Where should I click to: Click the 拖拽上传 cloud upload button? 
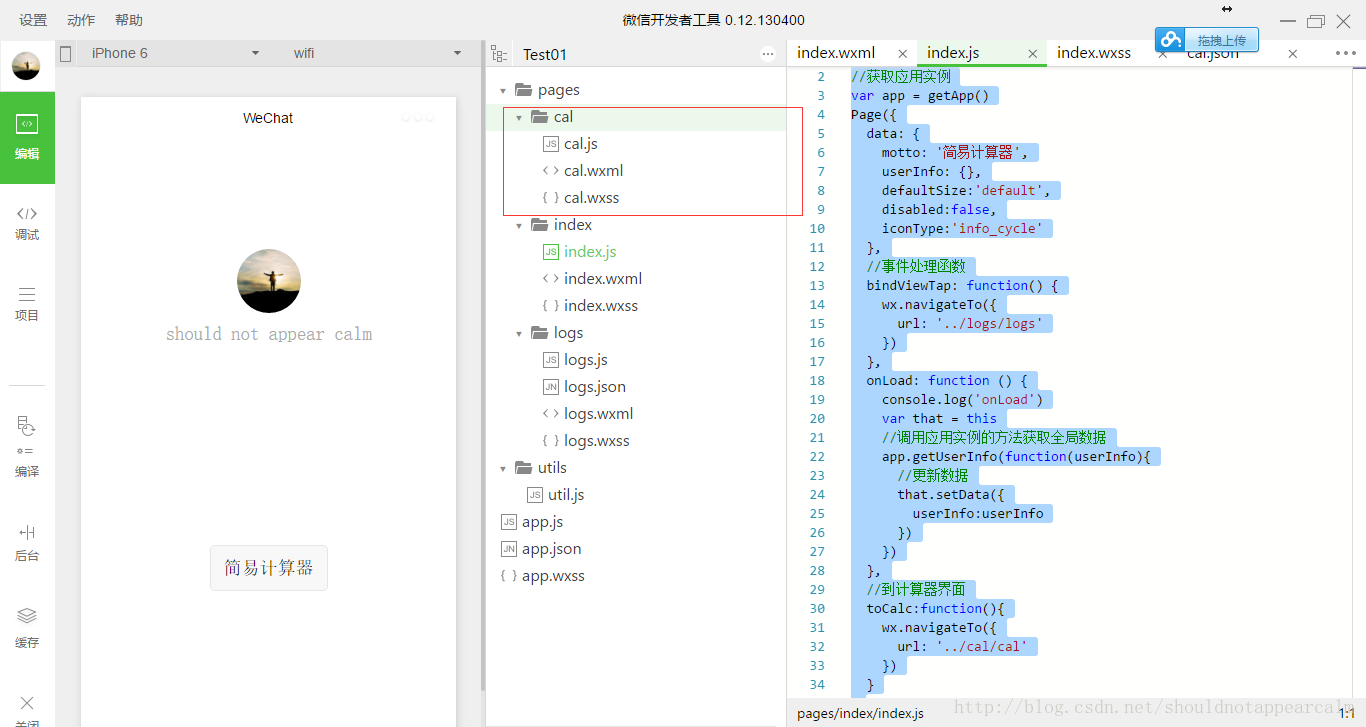[1207, 40]
